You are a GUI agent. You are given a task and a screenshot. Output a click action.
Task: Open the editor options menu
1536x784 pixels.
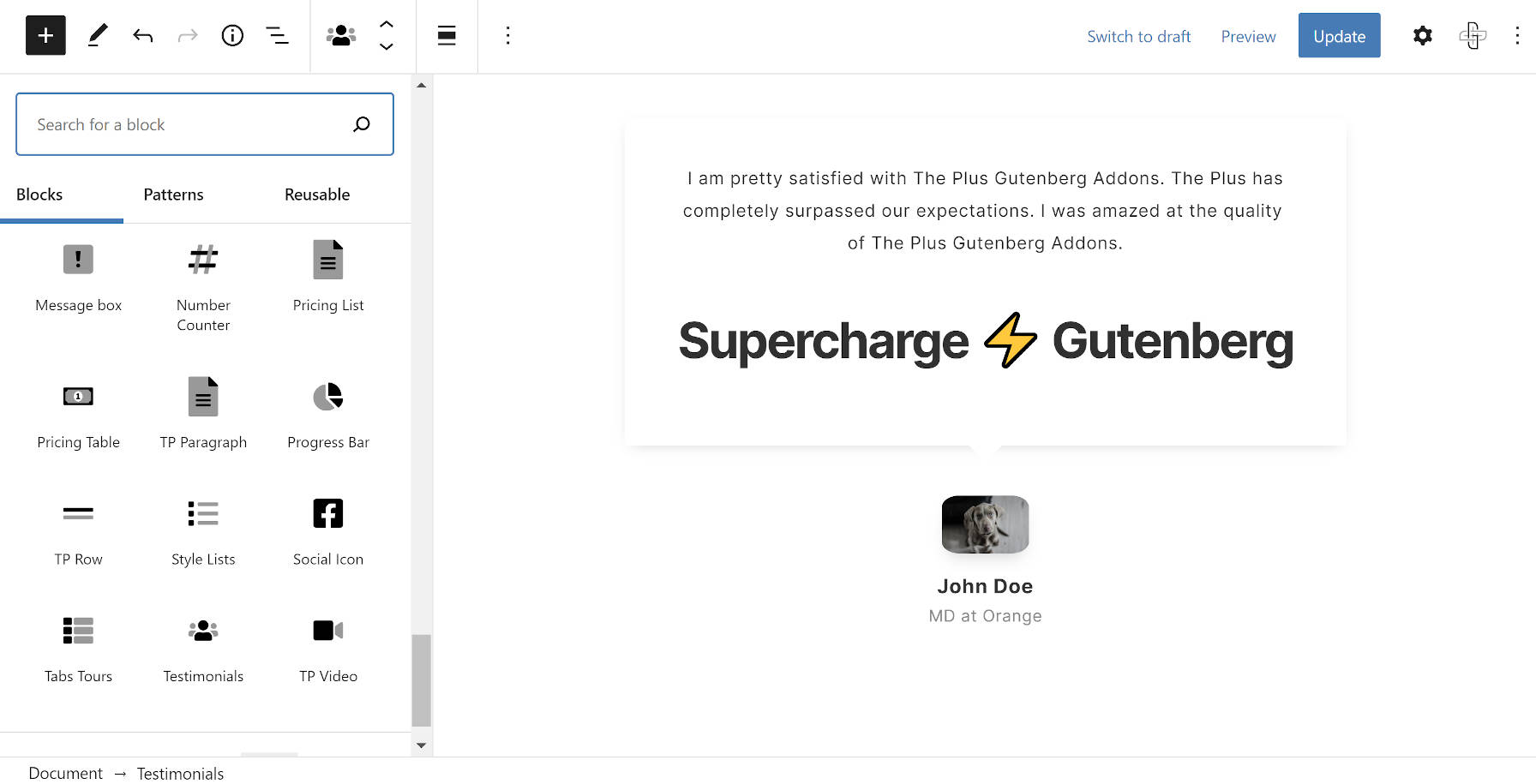click(x=1516, y=35)
